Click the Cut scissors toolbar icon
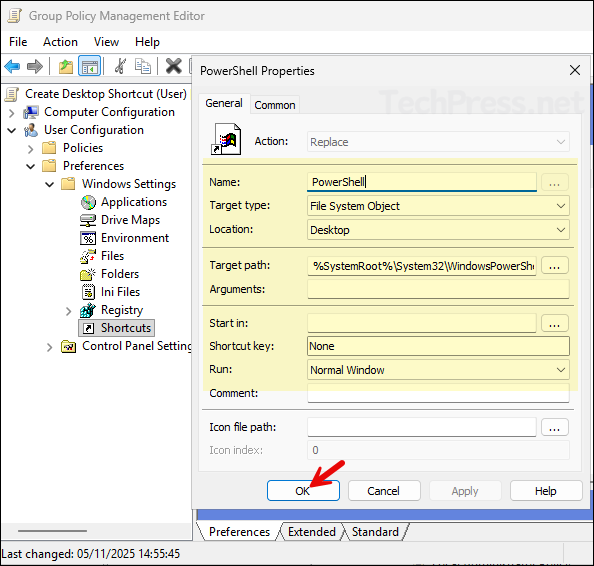The image size is (594, 566). click(x=120, y=66)
